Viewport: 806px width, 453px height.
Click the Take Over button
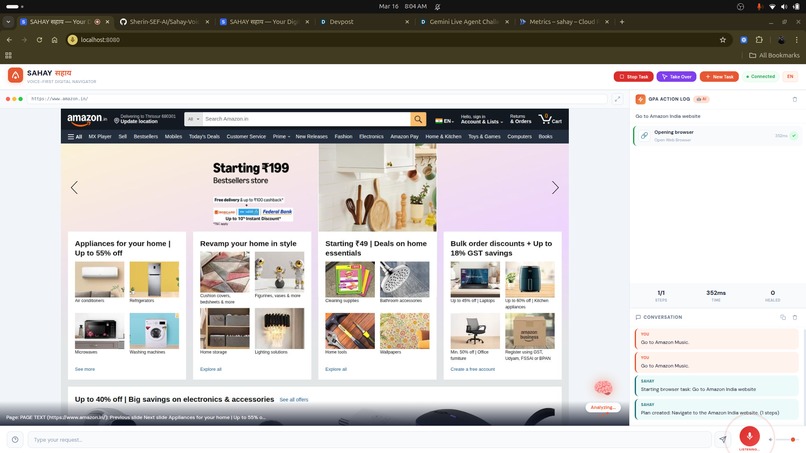pos(676,77)
